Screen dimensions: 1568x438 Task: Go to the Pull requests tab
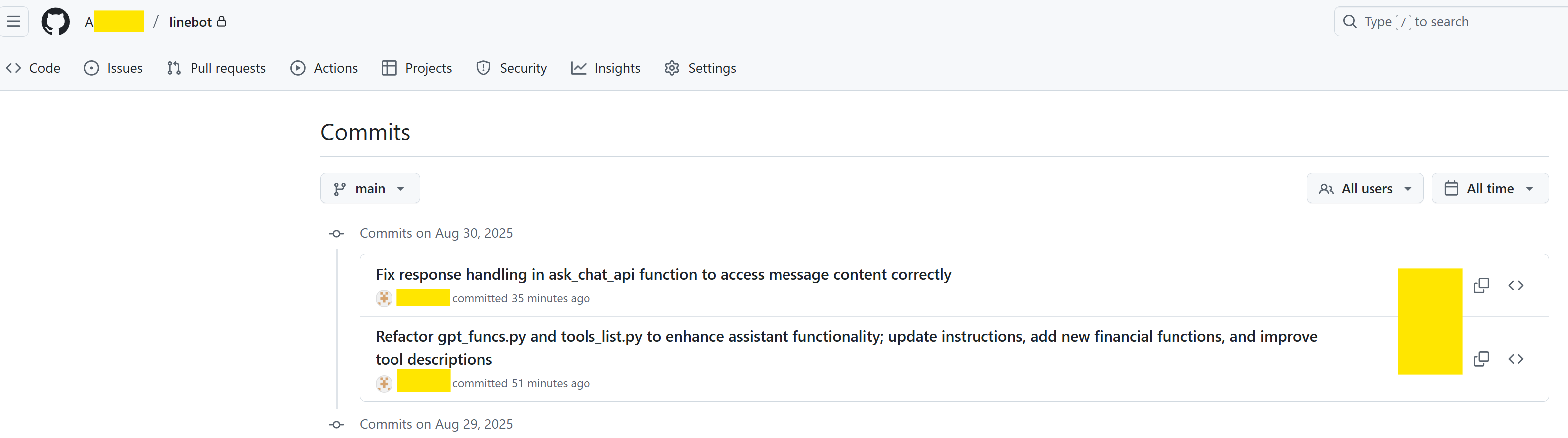(216, 68)
